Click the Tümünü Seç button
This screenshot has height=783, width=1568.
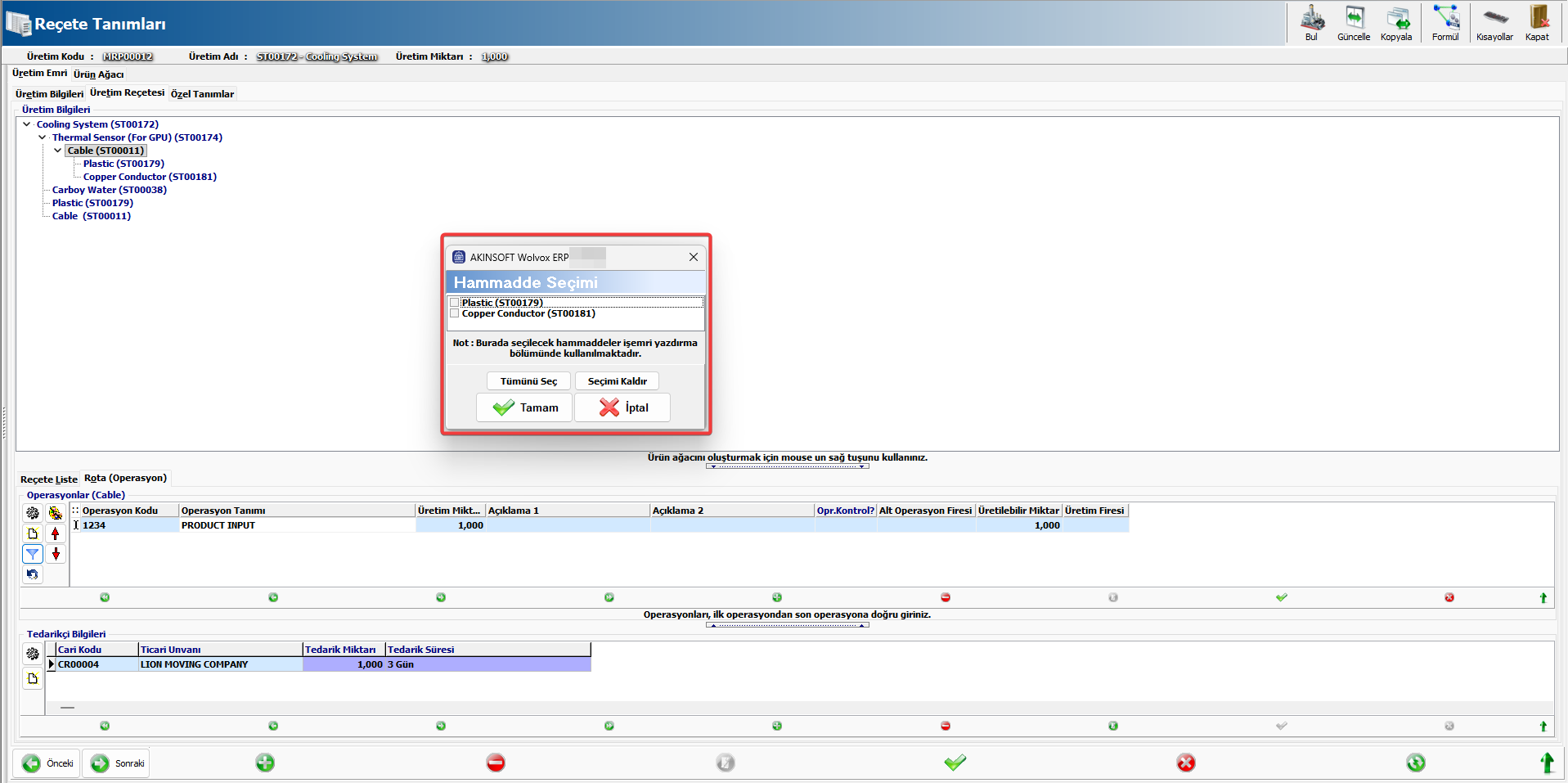(x=528, y=381)
